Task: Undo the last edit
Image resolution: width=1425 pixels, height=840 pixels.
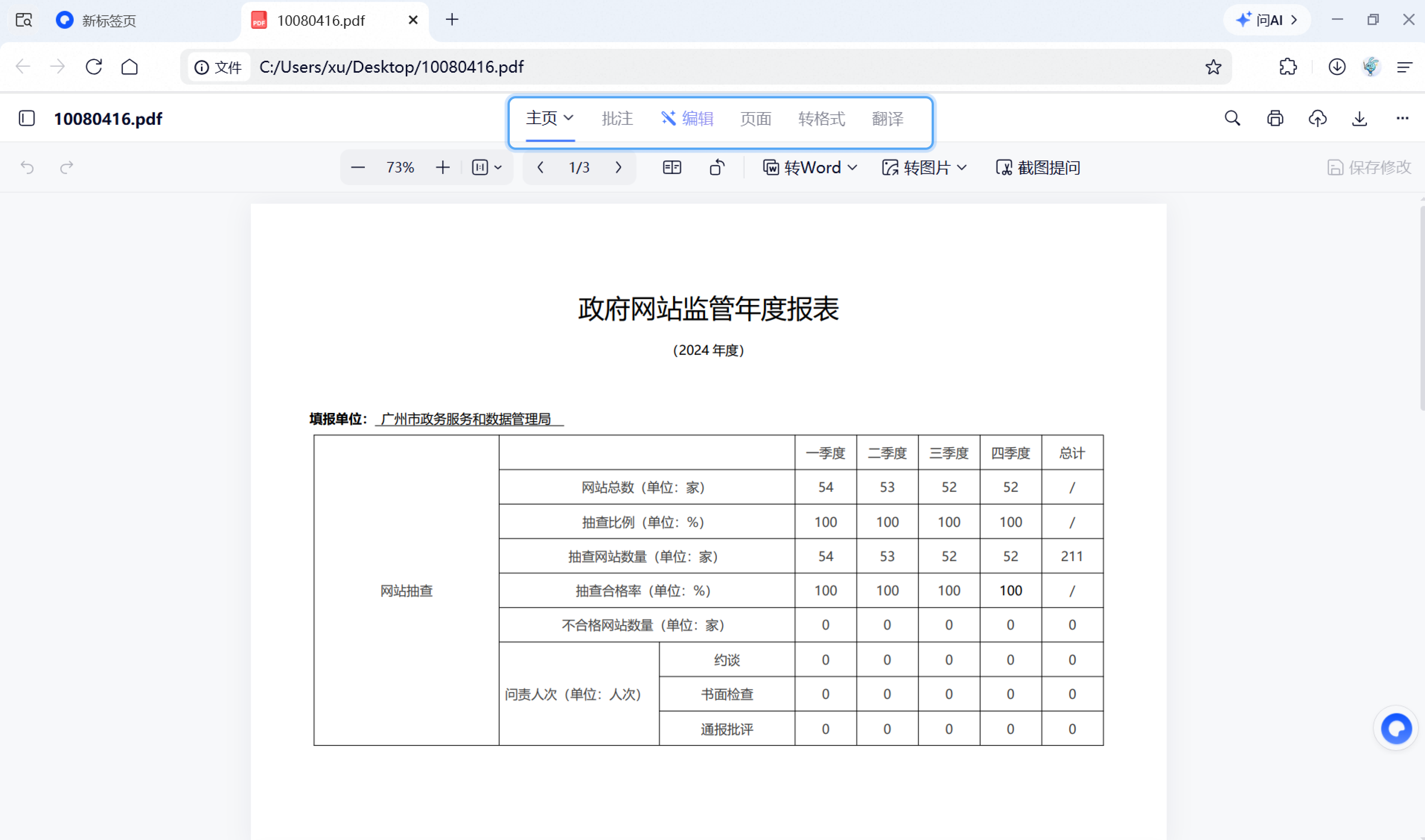Action: [26, 168]
